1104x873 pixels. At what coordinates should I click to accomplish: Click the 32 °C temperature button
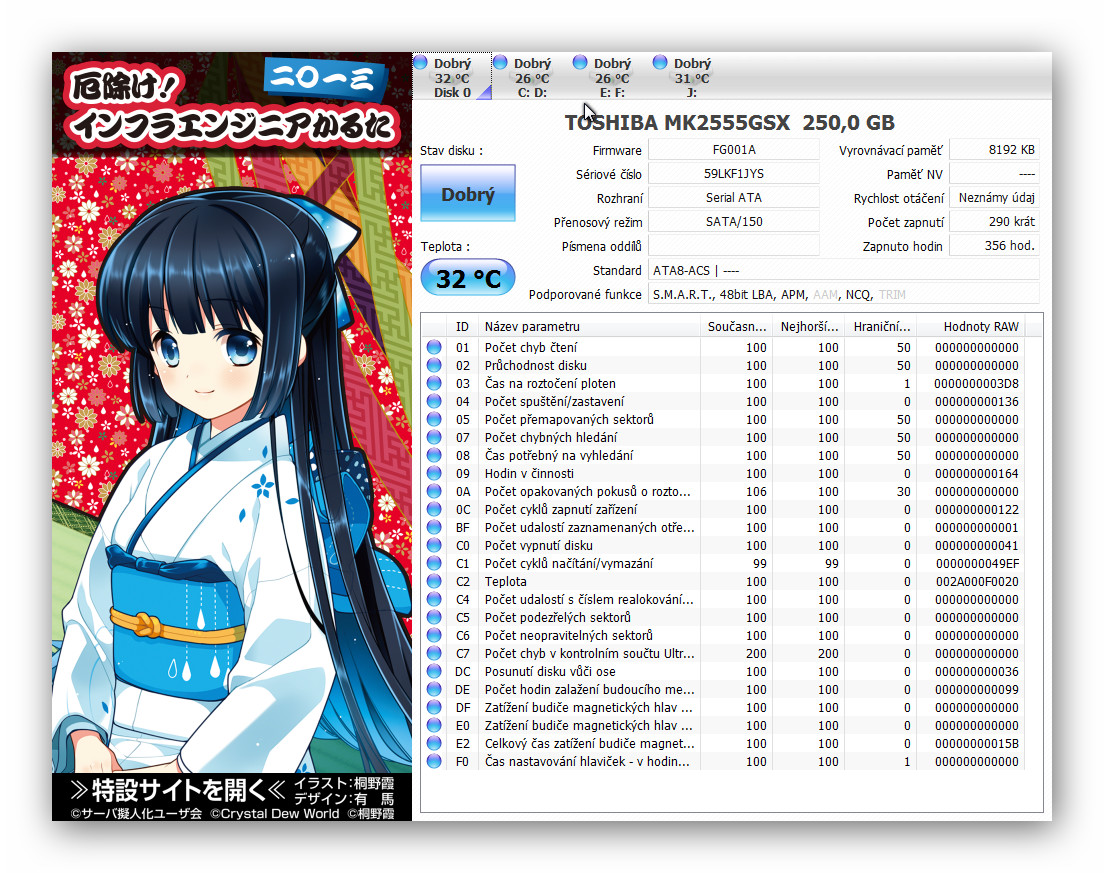point(468,278)
